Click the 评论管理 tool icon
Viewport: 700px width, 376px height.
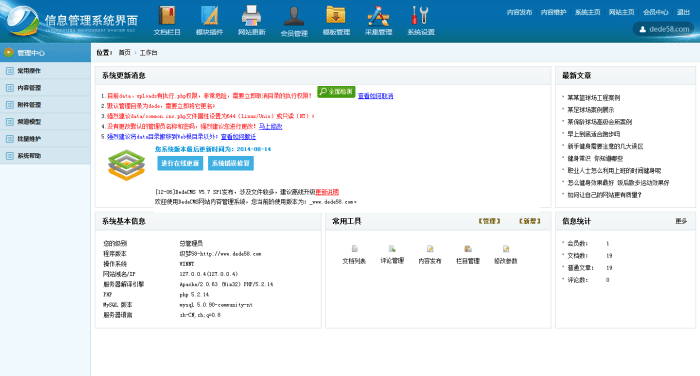point(392,249)
